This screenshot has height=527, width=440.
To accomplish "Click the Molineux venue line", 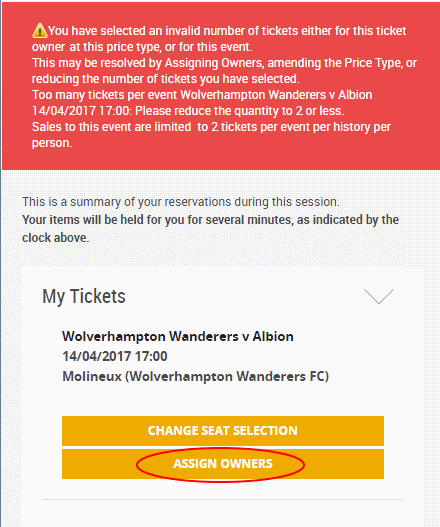I will pos(196,376).
